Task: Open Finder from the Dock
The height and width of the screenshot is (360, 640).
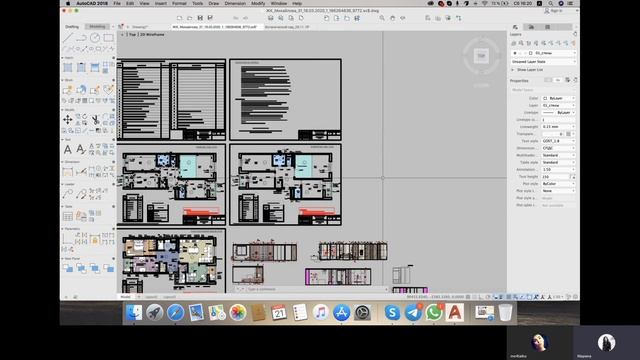Action: pyautogui.click(x=133, y=313)
